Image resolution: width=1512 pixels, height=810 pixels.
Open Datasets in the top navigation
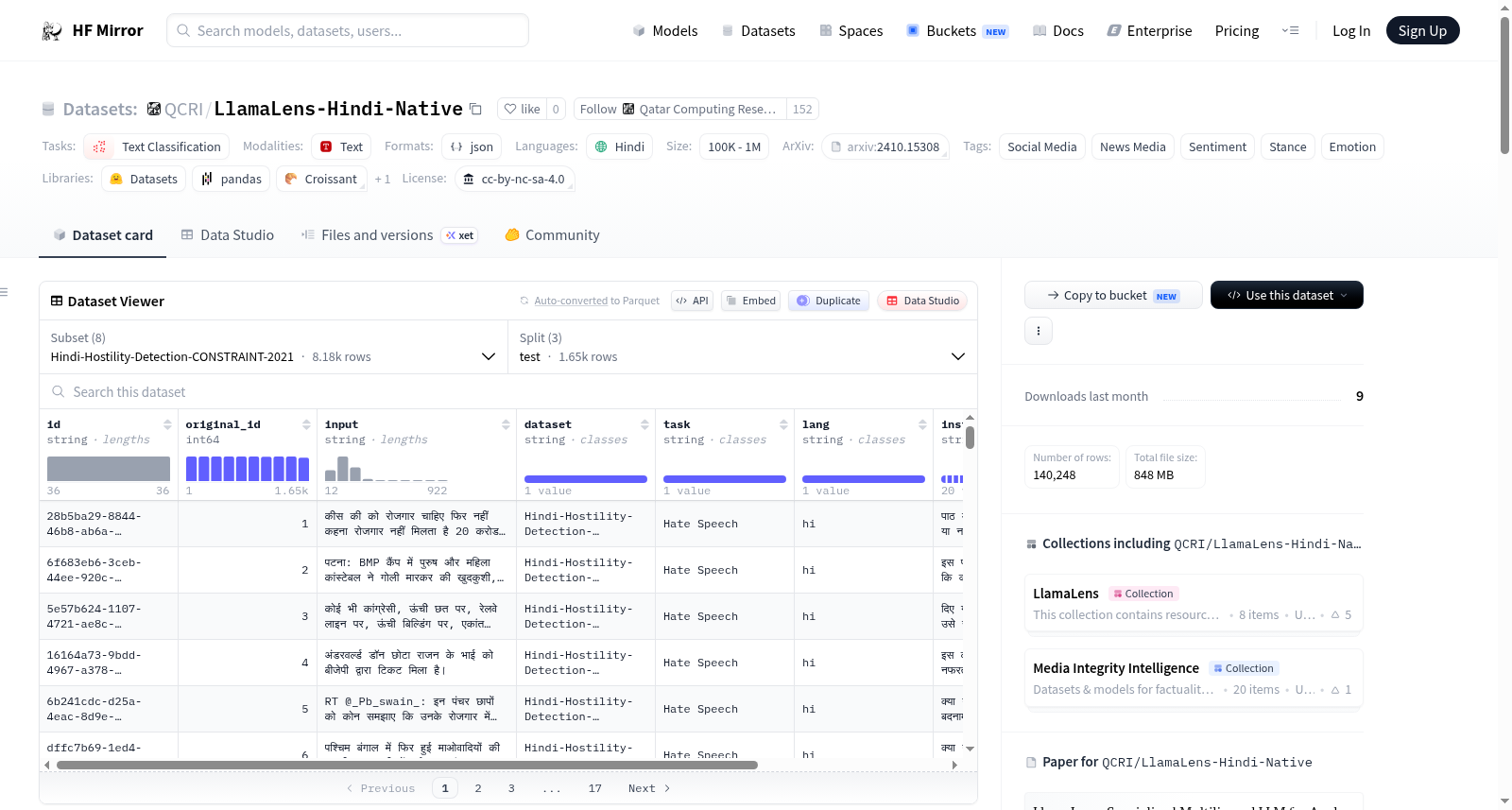point(759,31)
